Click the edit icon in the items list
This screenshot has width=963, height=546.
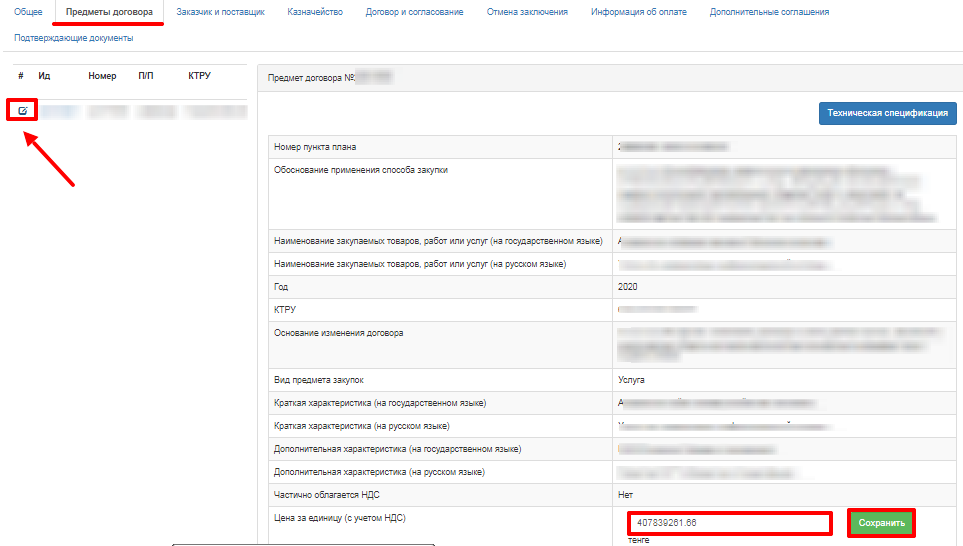23,110
